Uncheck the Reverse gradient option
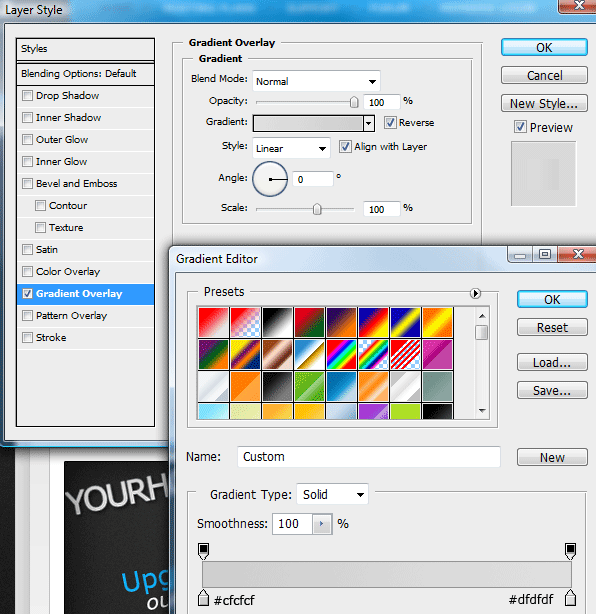Image resolution: width=596 pixels, height=614 pixels. coord(390,123)
